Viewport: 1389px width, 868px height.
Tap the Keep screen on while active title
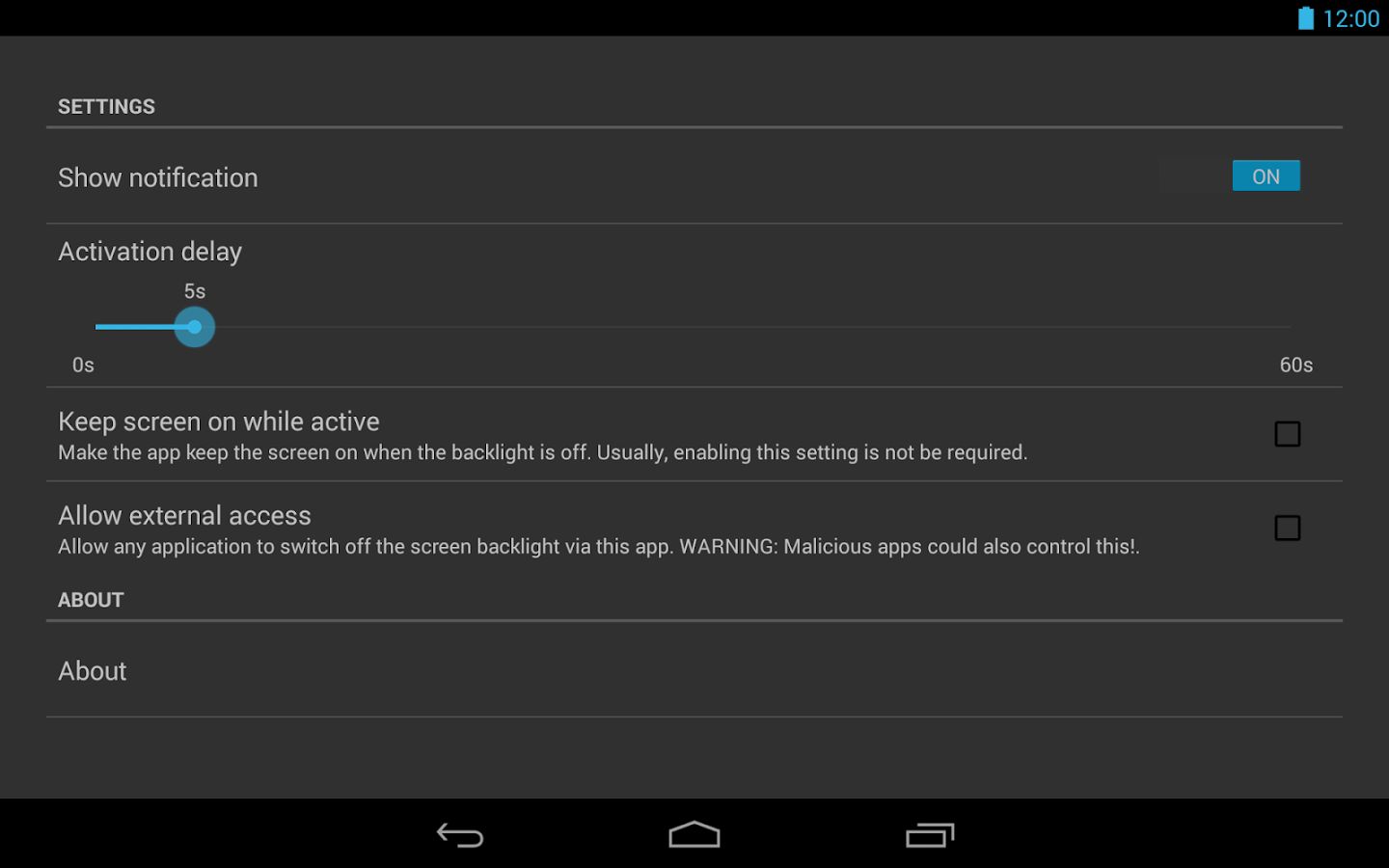point(219,421)
